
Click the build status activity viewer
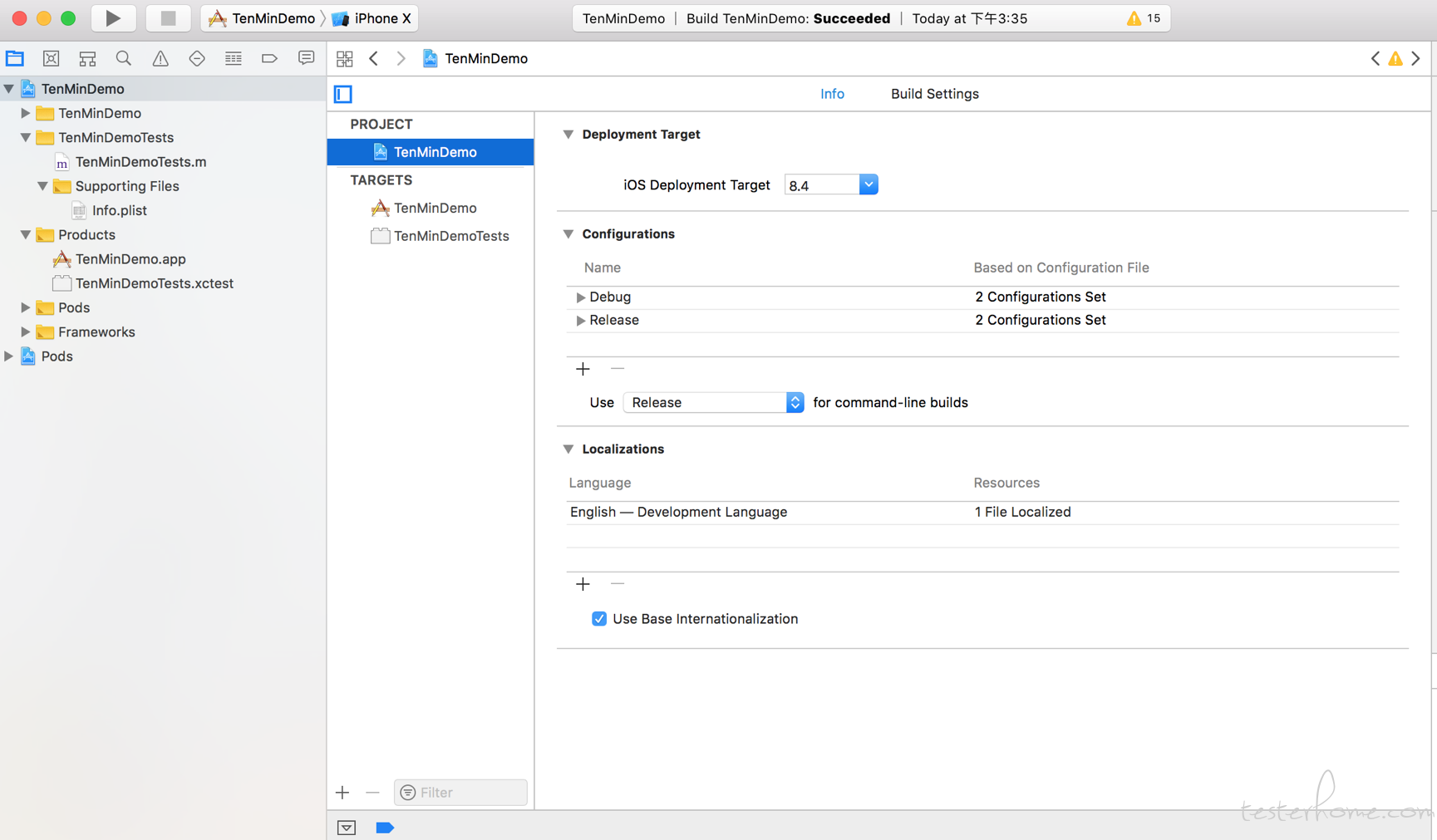[x=871, y=18]
